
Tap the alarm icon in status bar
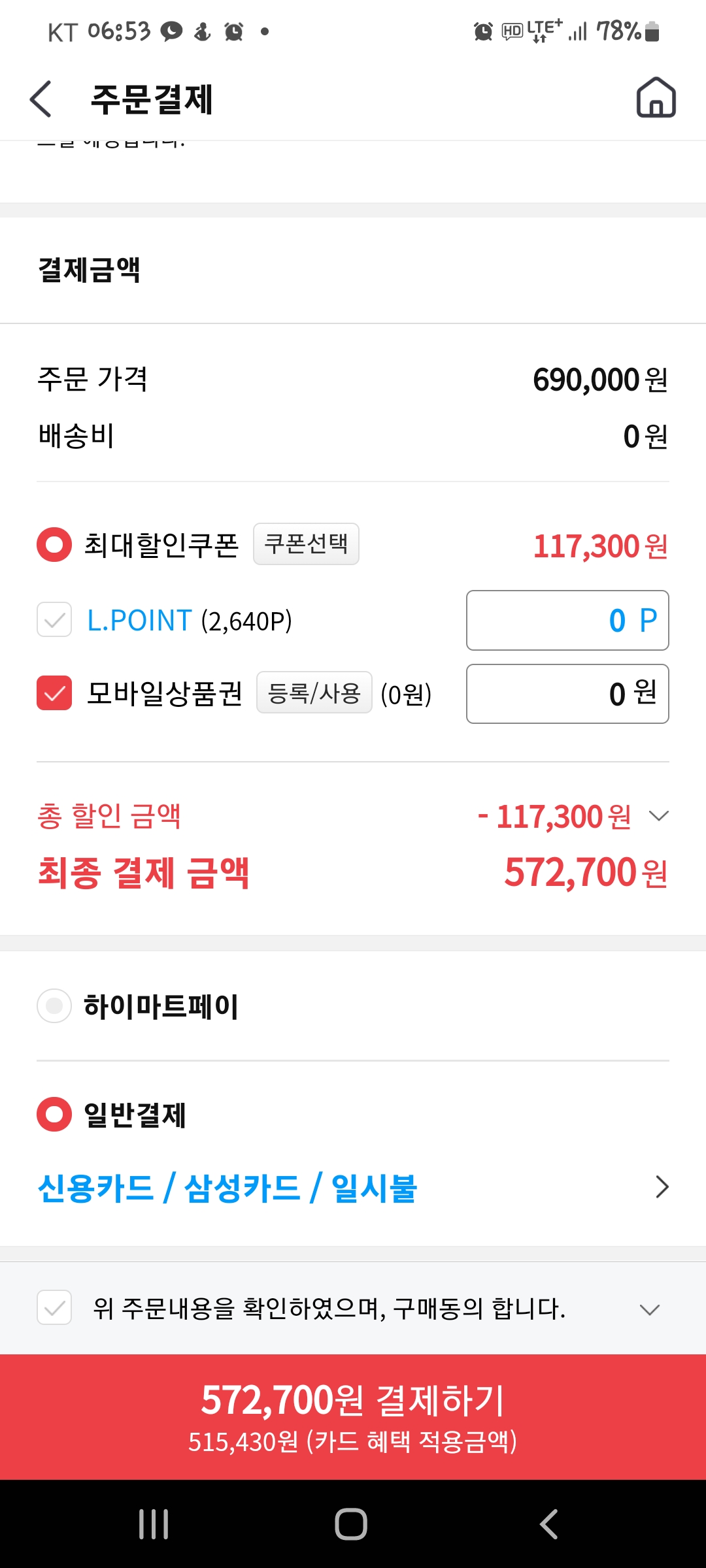234,31
